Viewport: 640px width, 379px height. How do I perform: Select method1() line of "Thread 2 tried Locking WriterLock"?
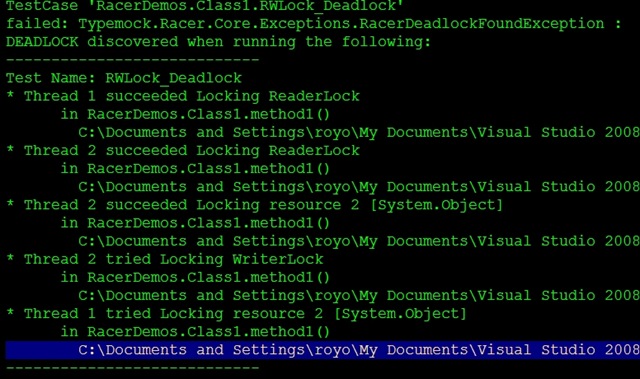point(195,277)
